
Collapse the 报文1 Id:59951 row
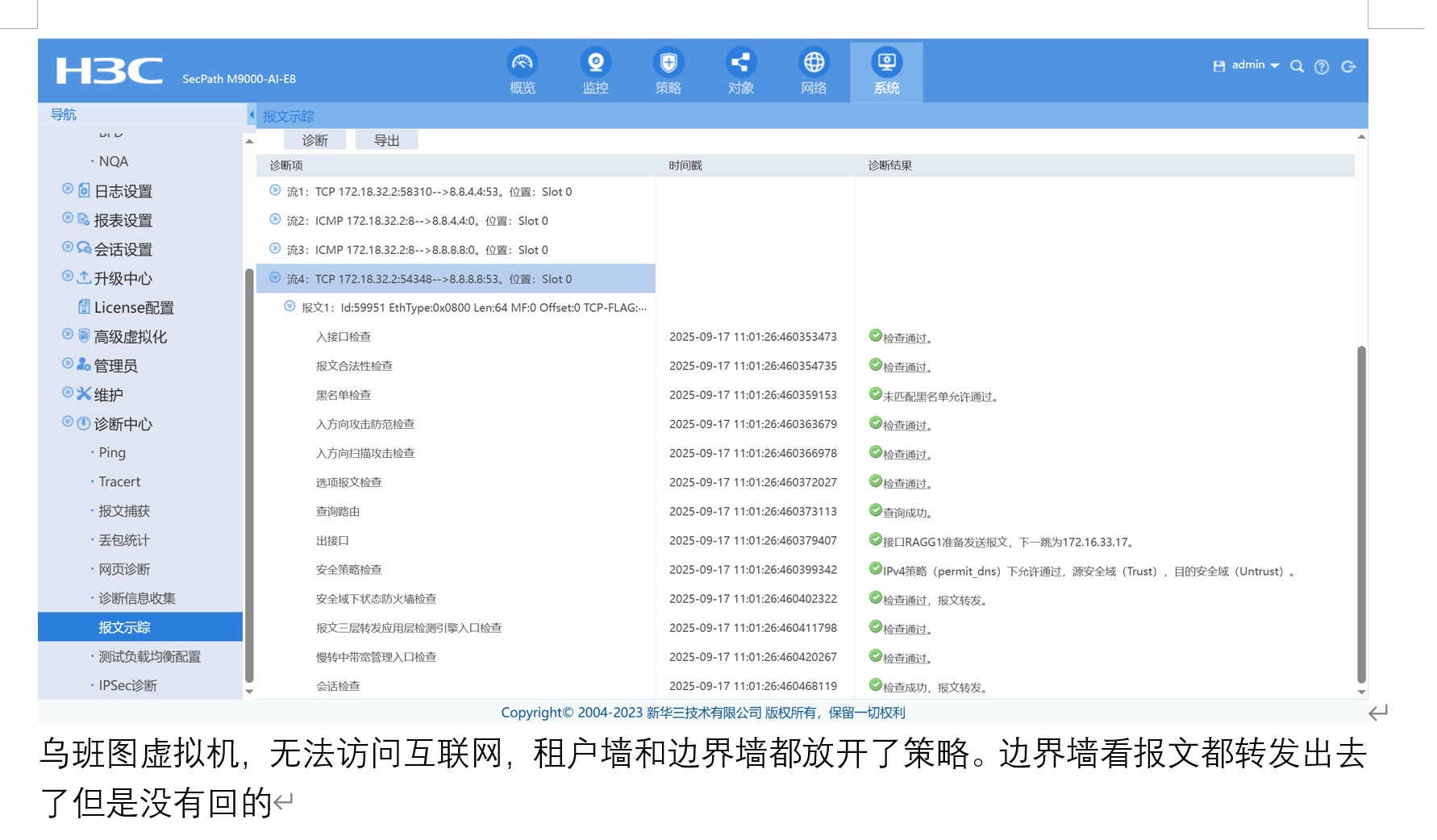(x=289, y=306)
